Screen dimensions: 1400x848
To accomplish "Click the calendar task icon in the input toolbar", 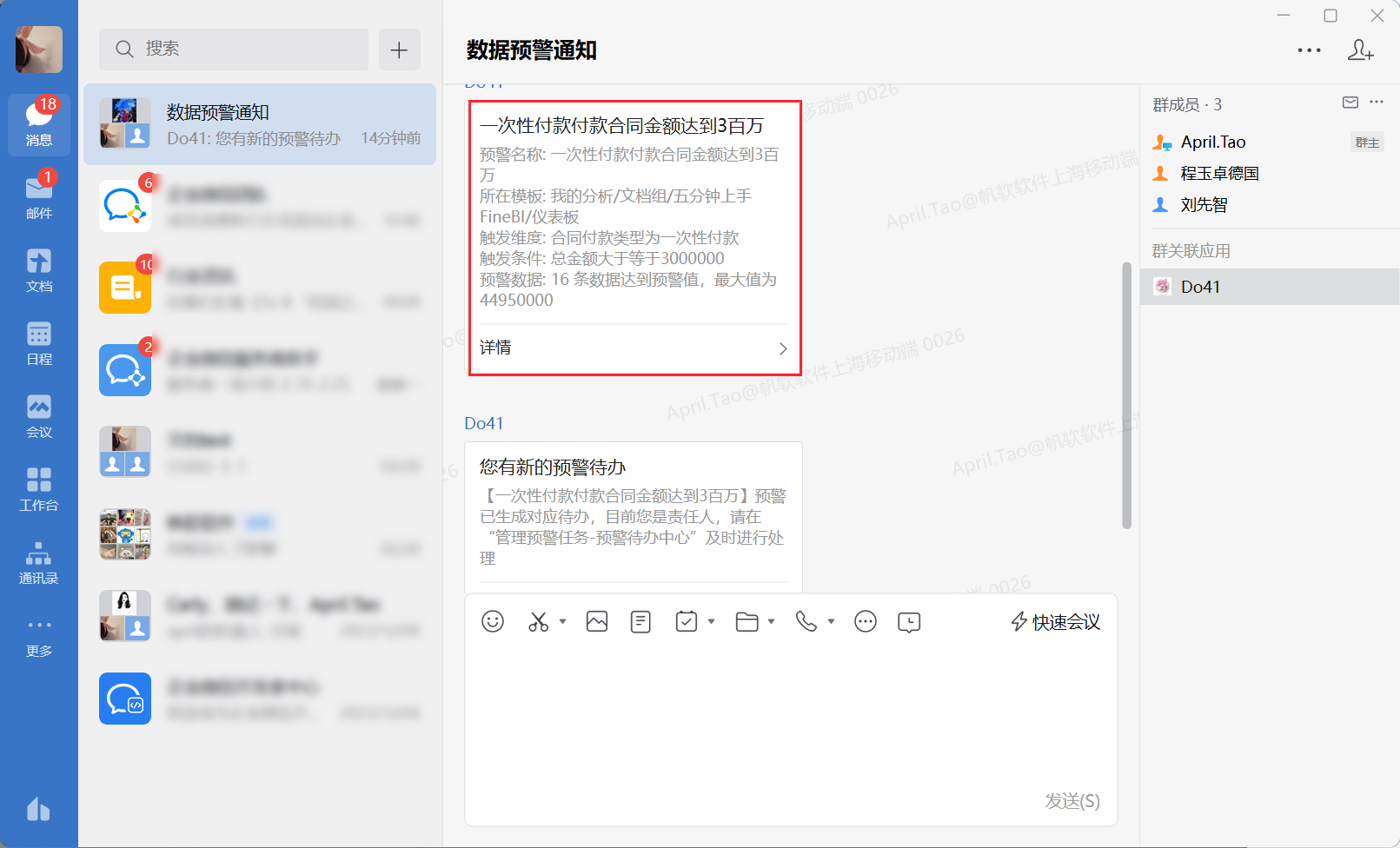I will click(x=687, y=621).
